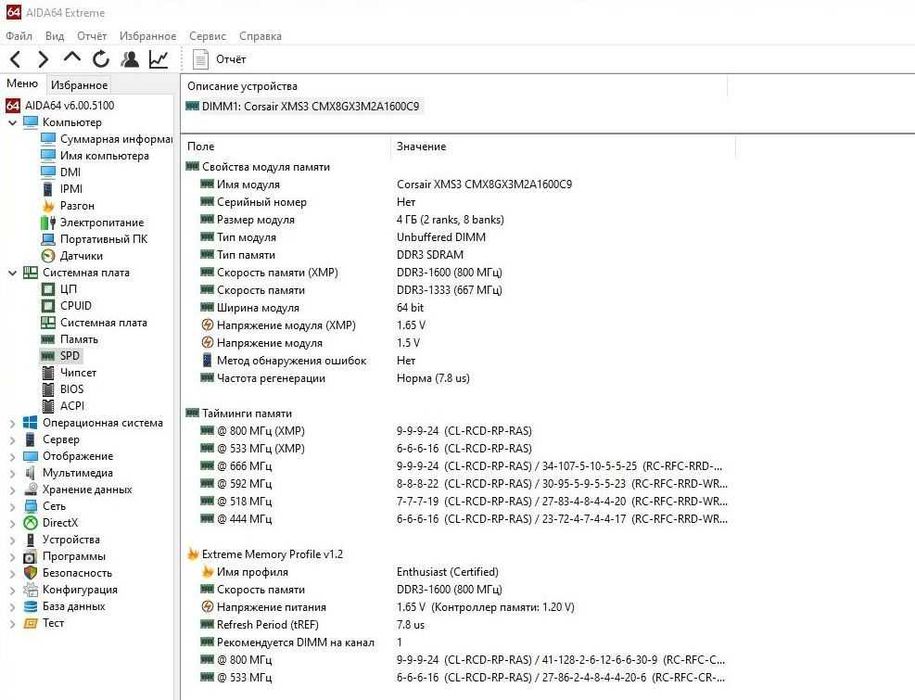
Task: Open the Избранное menu in menu bar
Action: 148,36
